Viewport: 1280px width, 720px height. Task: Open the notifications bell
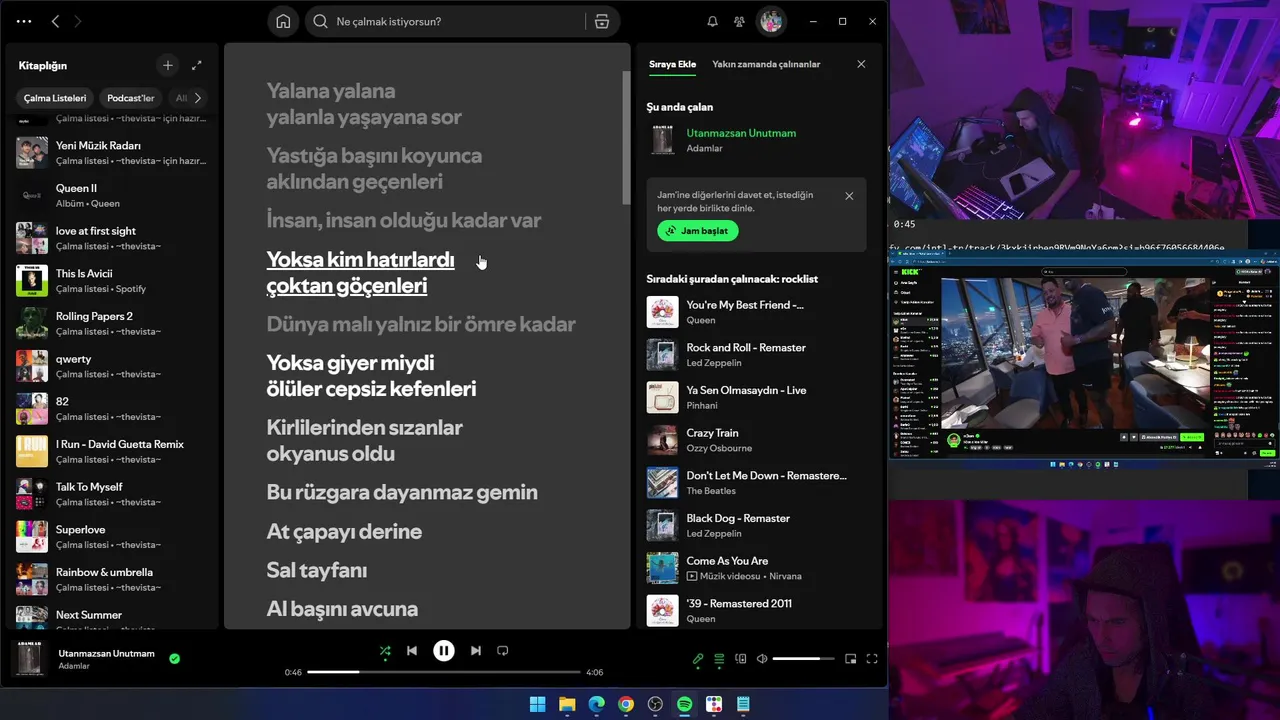pyautogui.click(x=712, y=21)
